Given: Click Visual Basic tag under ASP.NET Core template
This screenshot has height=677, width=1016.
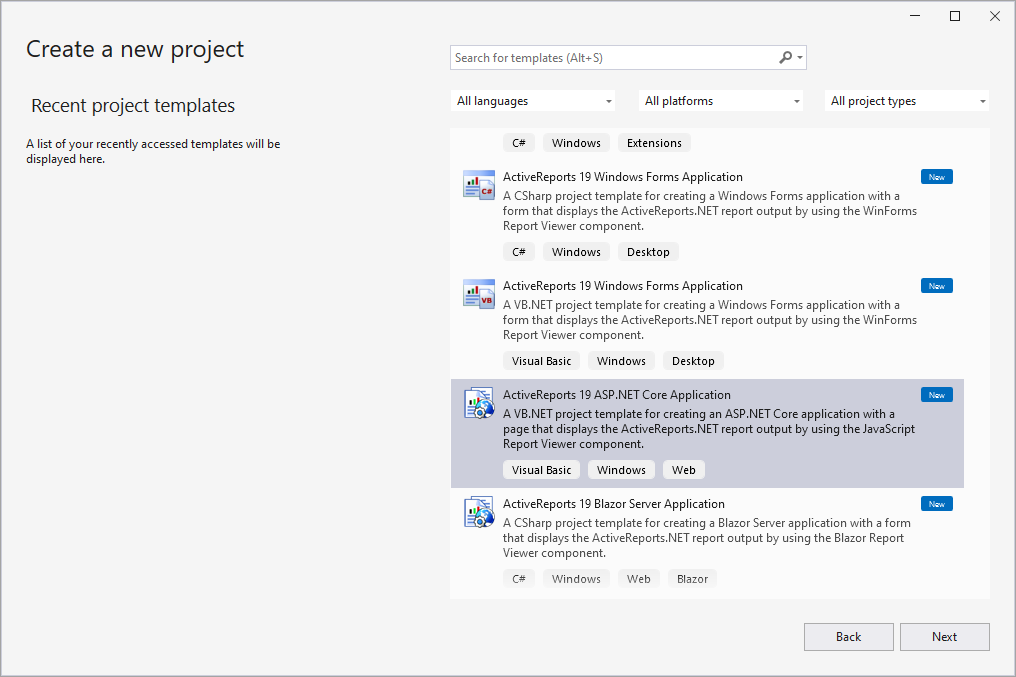Looking at the screenshot, I should (541, 470).
